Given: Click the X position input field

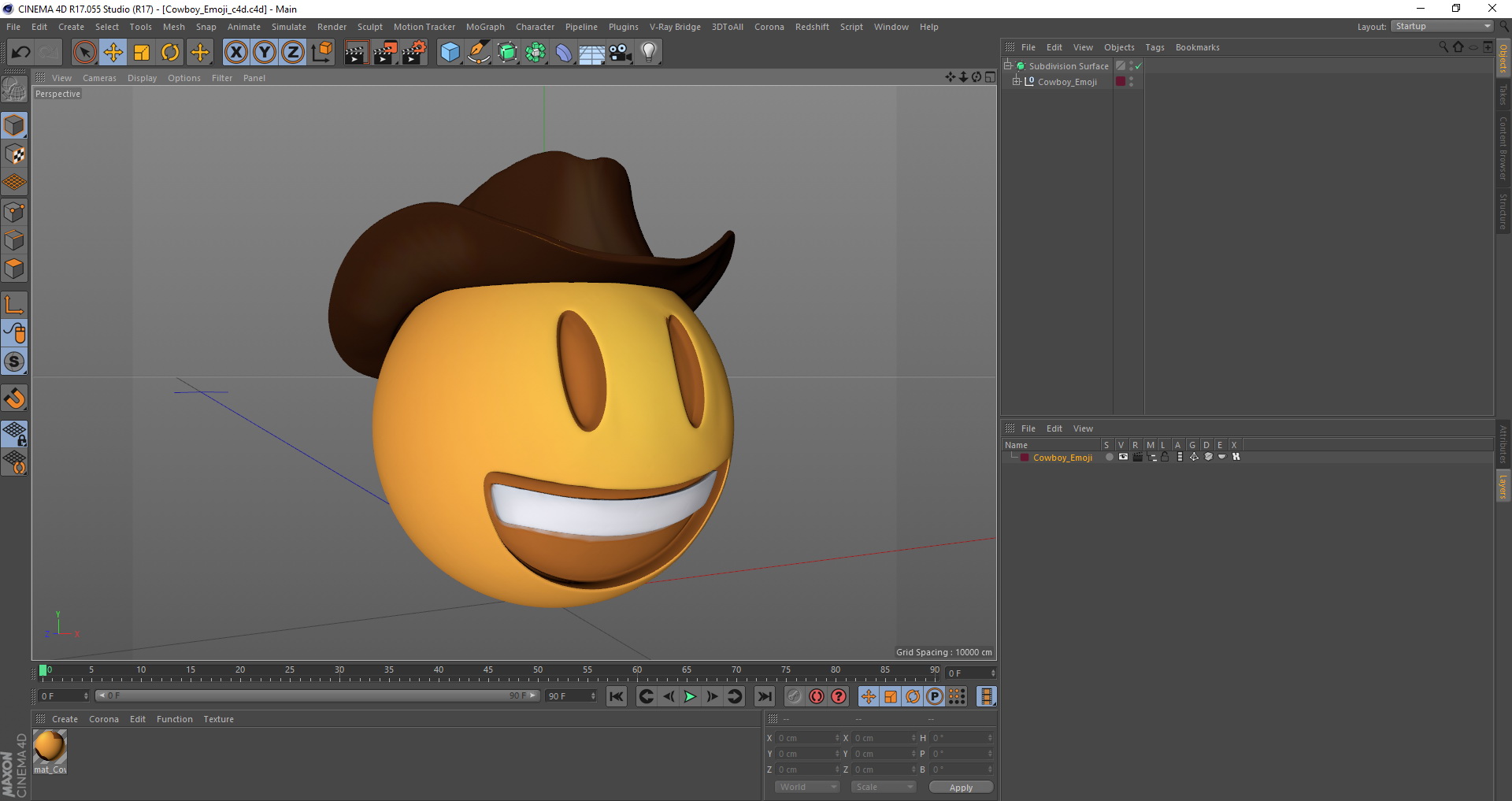Looking at the screenshot, I should coord(809,738).
